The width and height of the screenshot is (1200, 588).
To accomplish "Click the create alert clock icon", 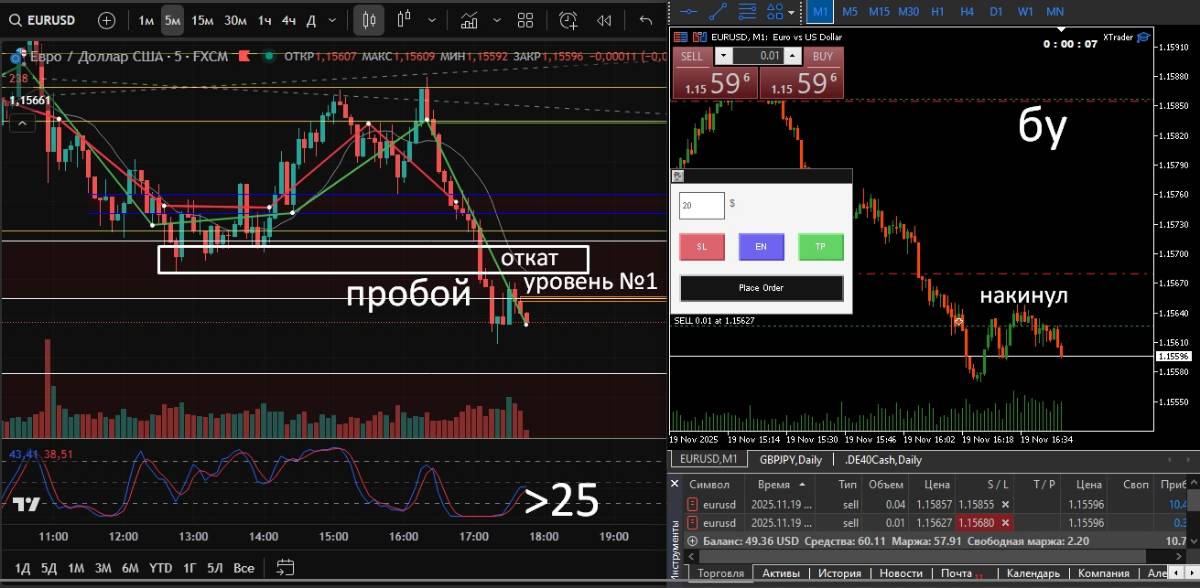I will 568,20.
